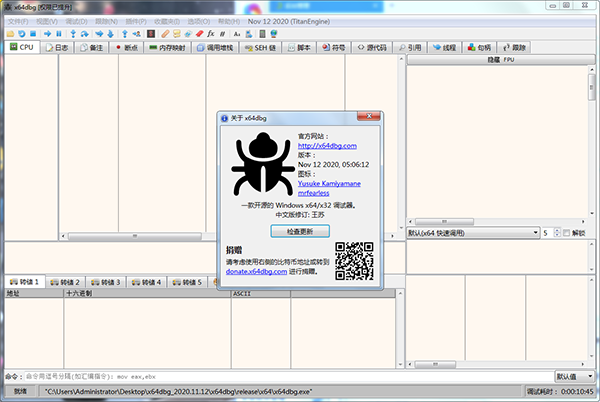Click the open file folder toolbar icon

(x=9, y=33)
